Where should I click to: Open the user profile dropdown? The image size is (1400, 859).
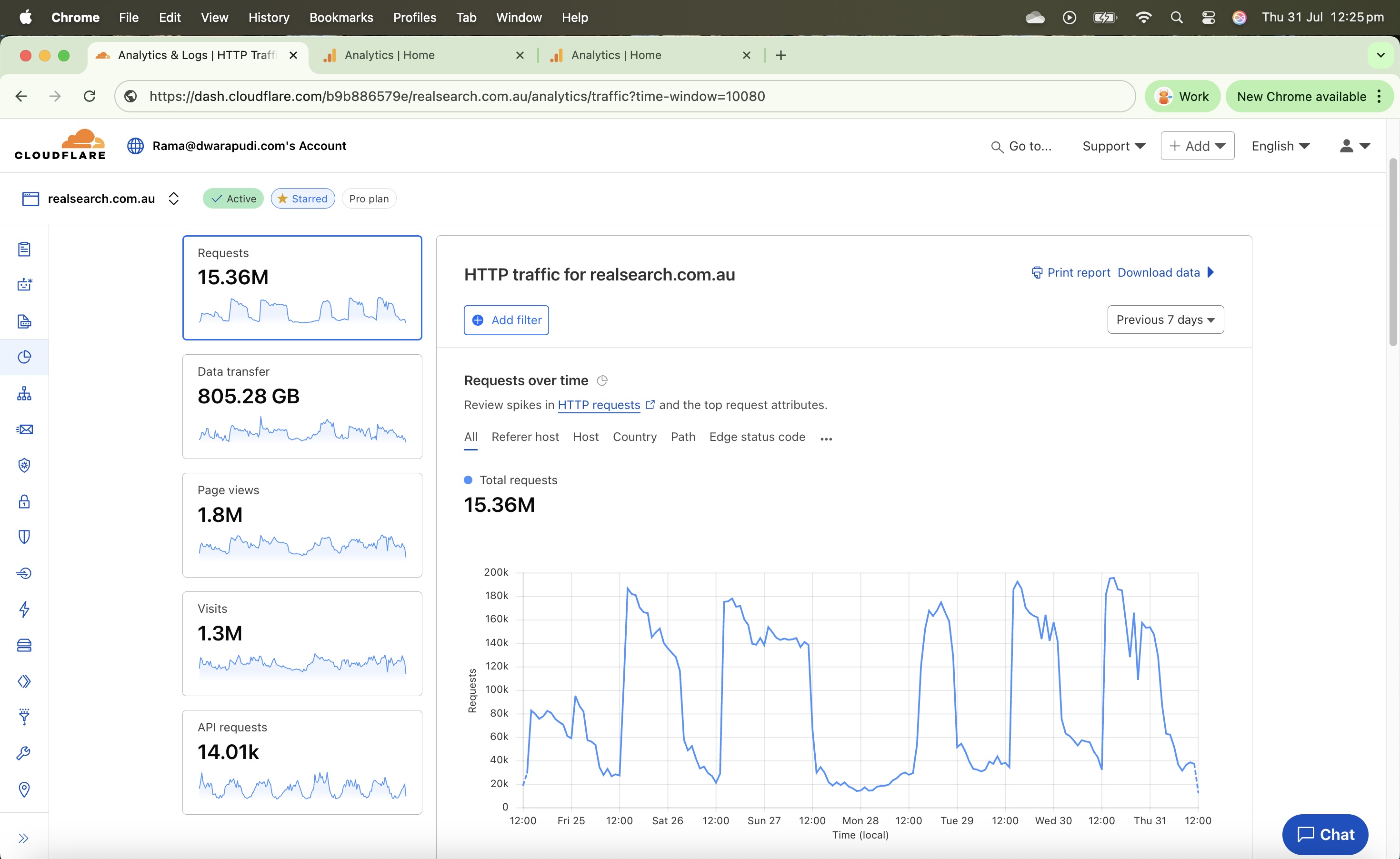pyautogui.click(x=1355, y=146)
